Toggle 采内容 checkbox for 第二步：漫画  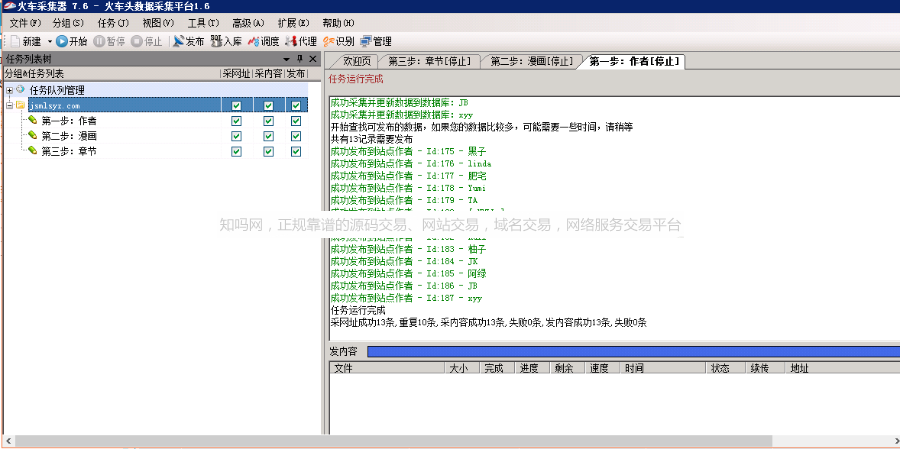pyautogui.click(x=268, y=136)
